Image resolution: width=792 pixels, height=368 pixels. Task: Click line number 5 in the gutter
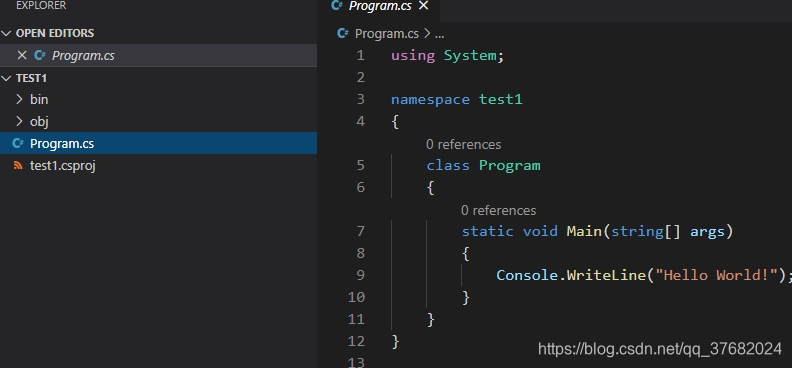360,166
